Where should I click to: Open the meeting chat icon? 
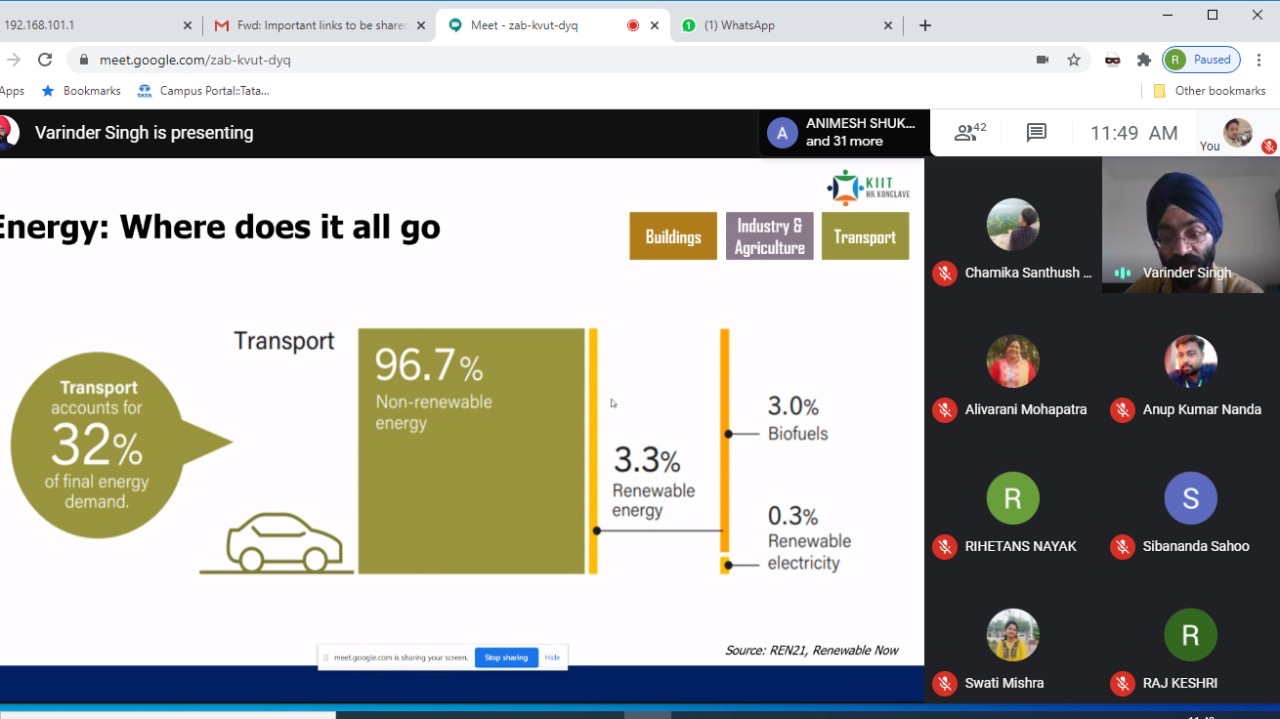(x=1036, y=132)
